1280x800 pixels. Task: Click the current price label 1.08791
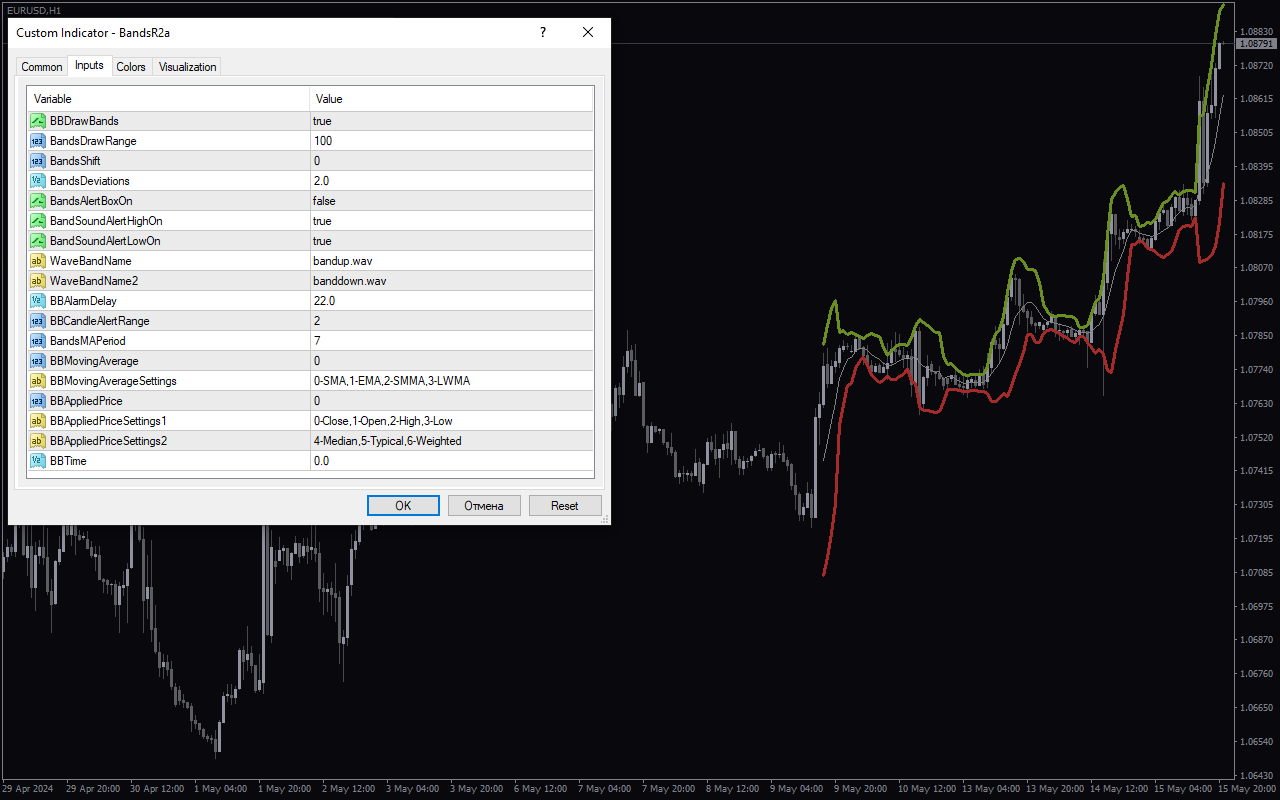tap(1257, 44)
